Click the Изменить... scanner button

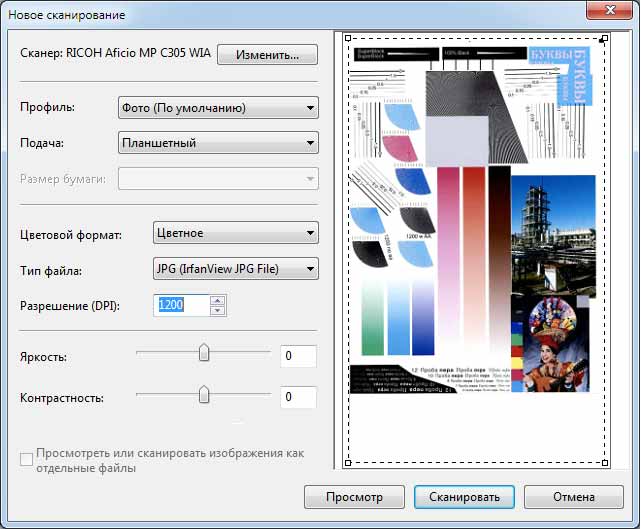click(267, 54)
